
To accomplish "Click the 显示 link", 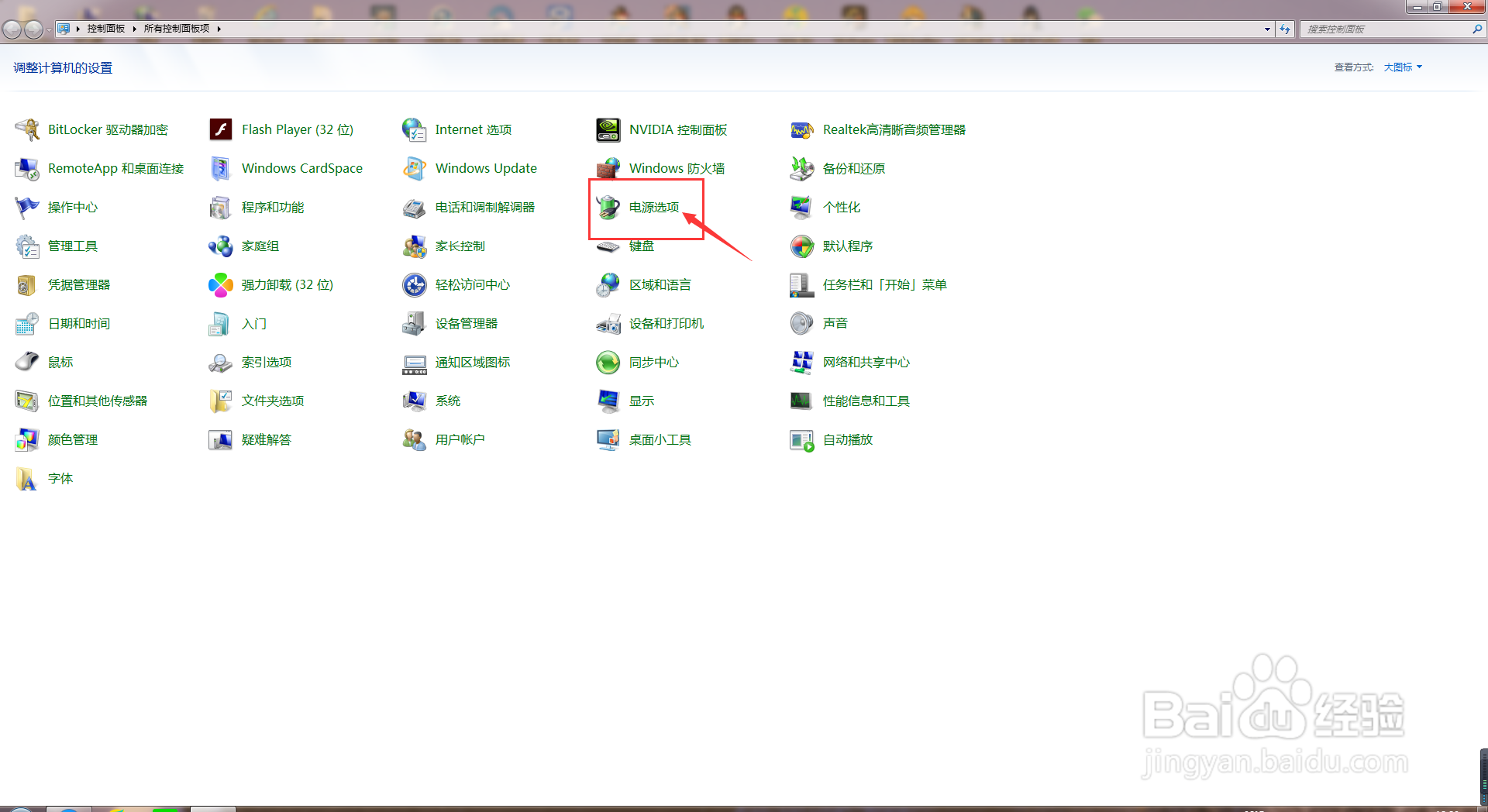I will 642,401.
